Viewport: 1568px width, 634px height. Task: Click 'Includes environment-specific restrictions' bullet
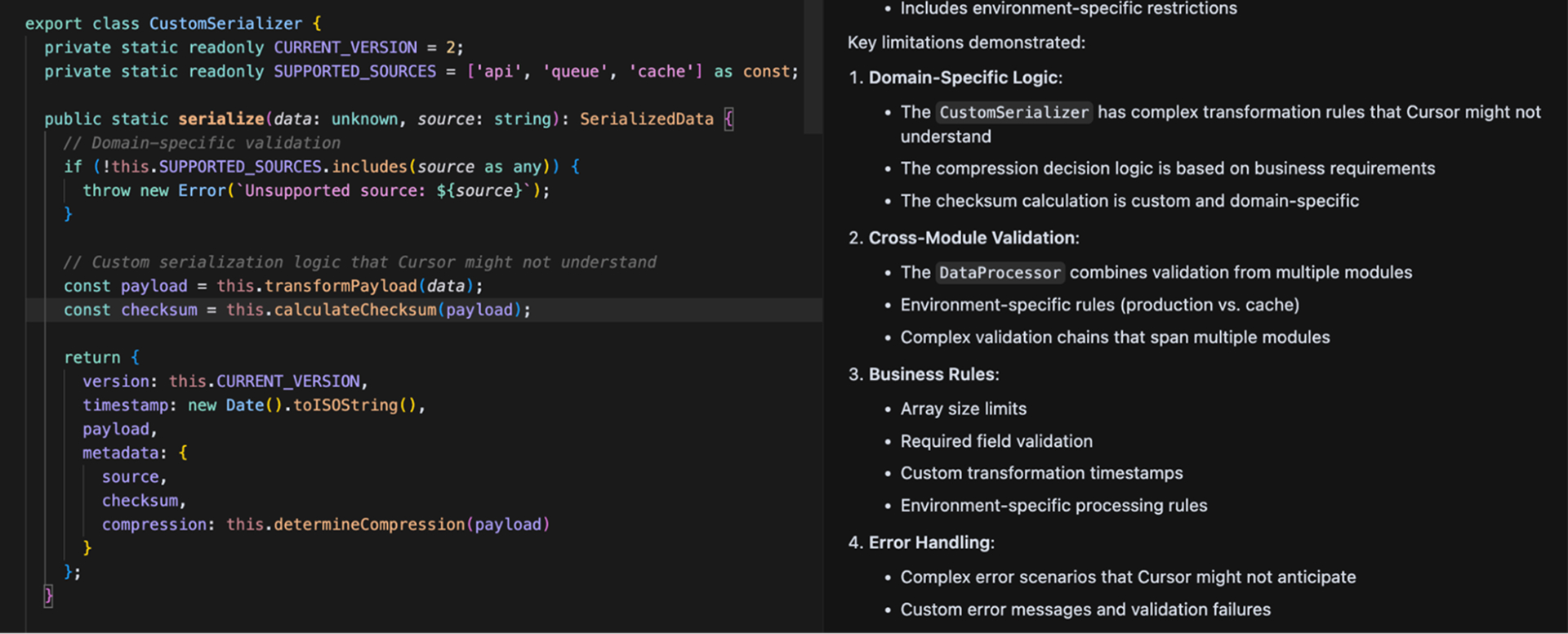point(1068,9)
